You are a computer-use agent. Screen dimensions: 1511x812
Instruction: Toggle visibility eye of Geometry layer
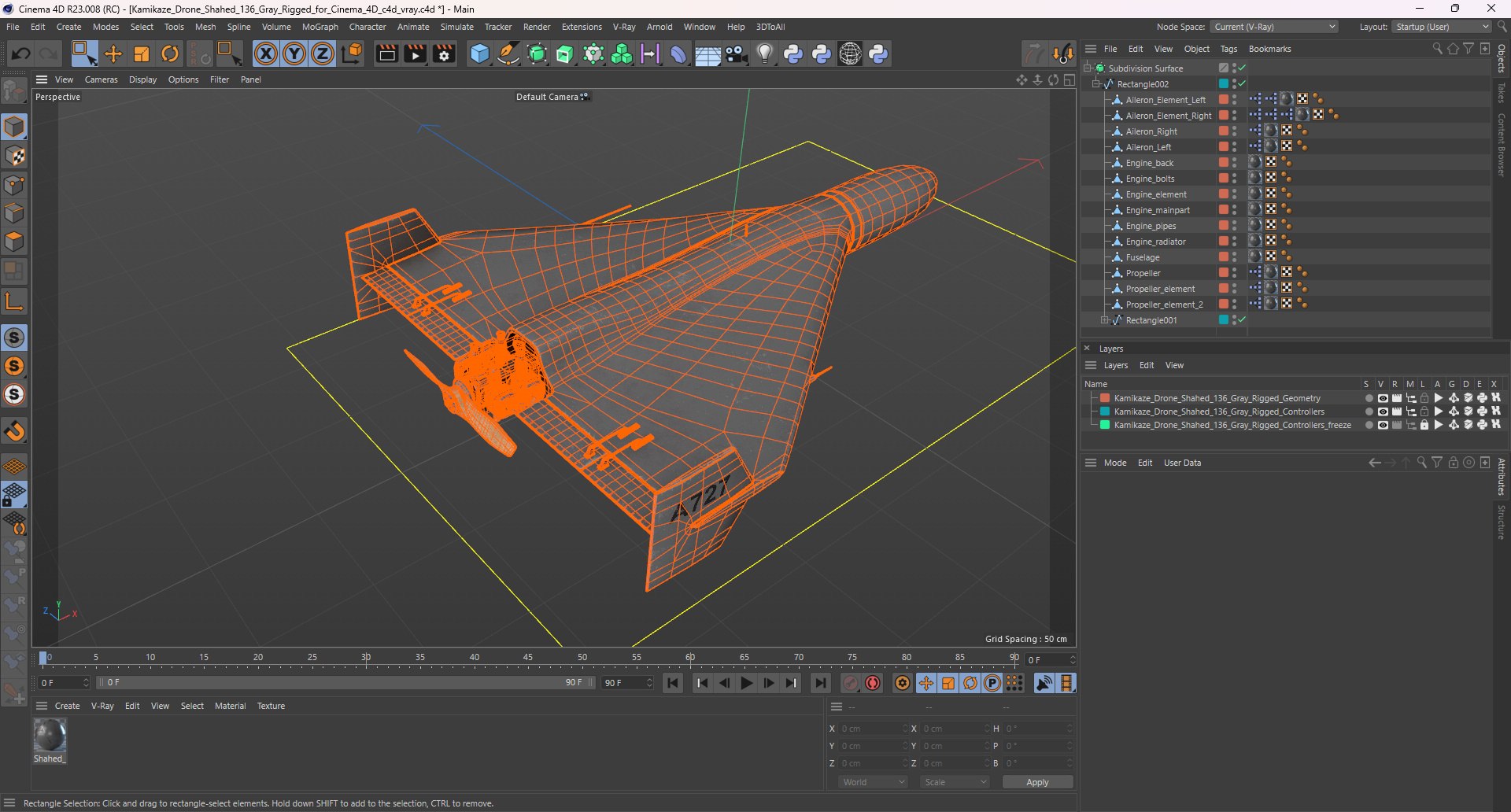(1383, 398)
